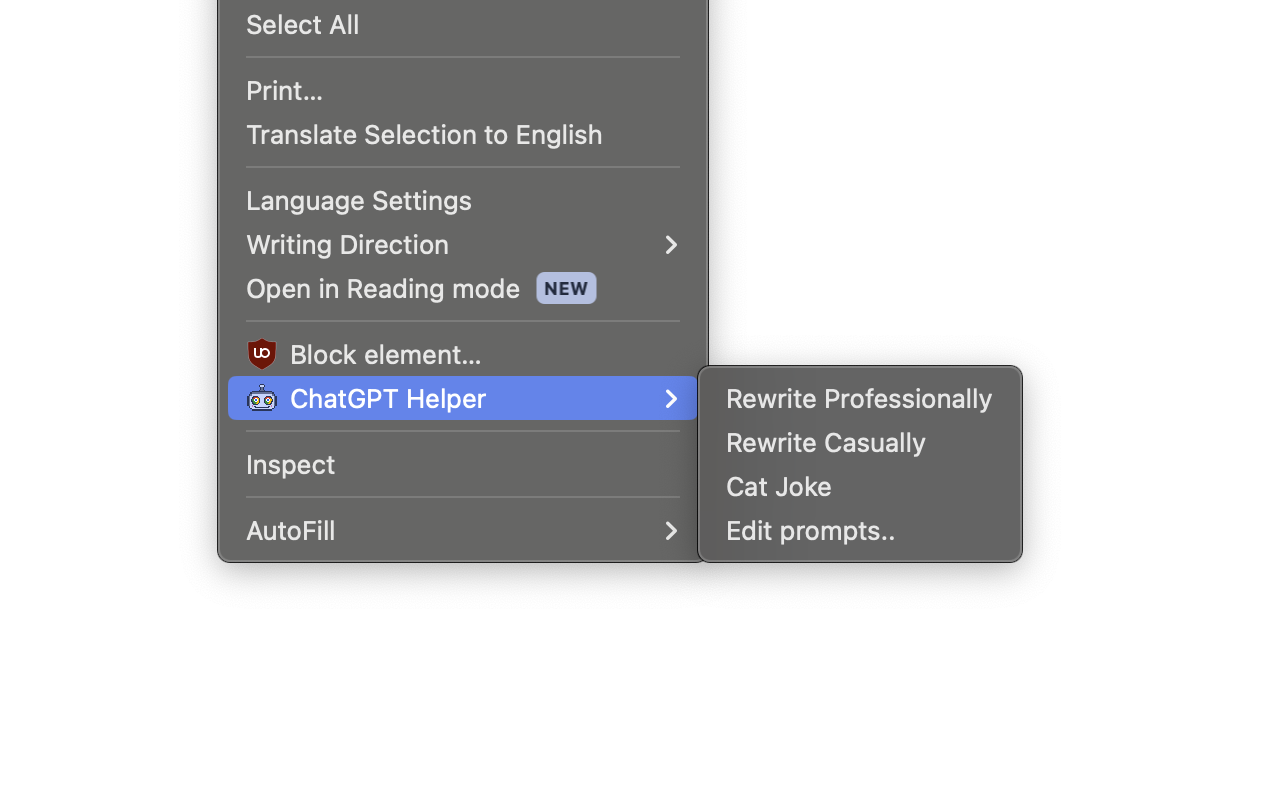The image size is (1280, 800).
Task: Expand the AutoFill submenu
Action: (x=670, y=531)
